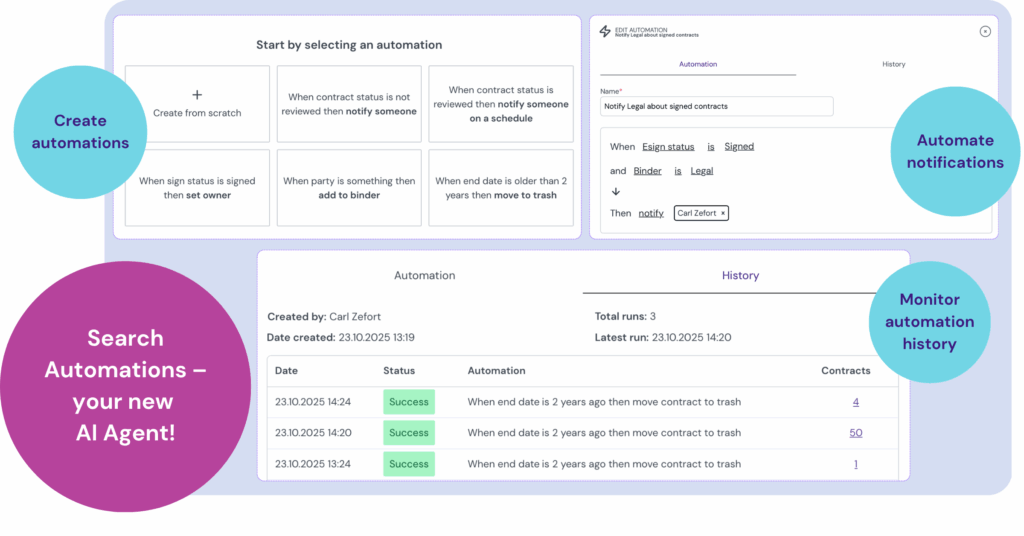The image size is (1024, 536).
Task: Open the 'Legal' binder value selector
Action: pyautogui.click(x=702, y=171)
